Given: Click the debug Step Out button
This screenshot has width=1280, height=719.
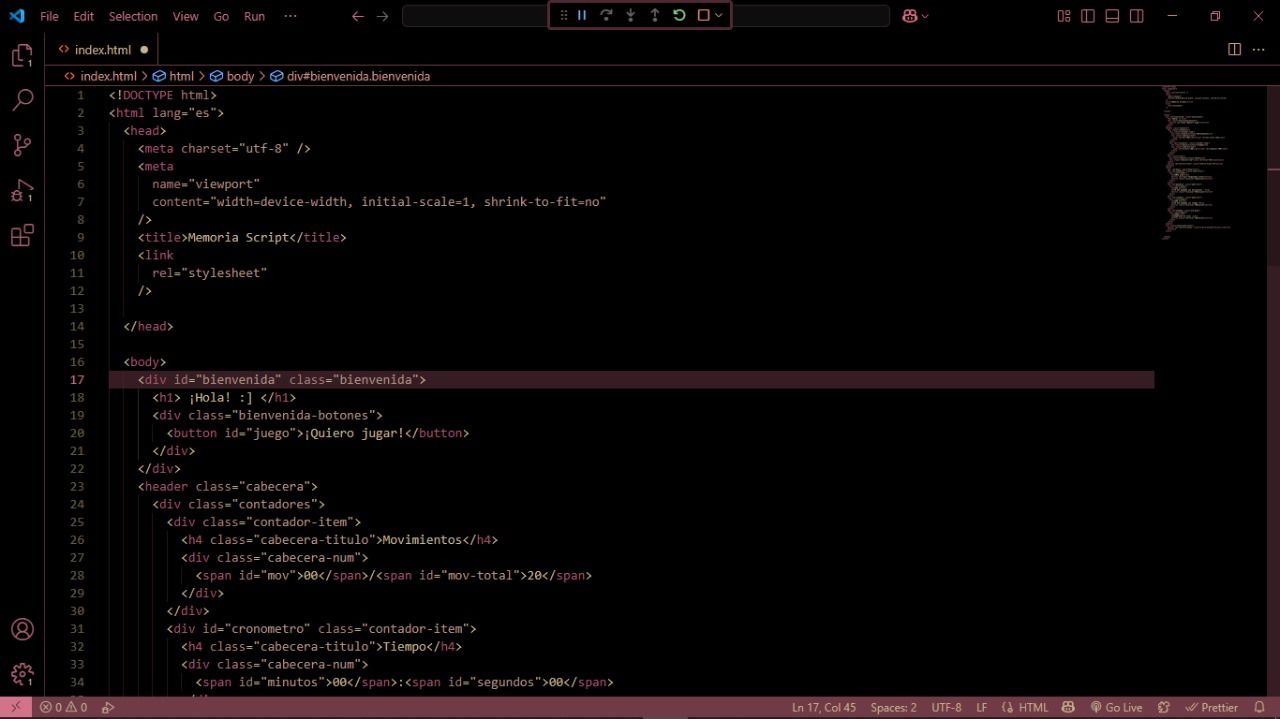Looking at the screenshot, I should [x=655, y=15].
